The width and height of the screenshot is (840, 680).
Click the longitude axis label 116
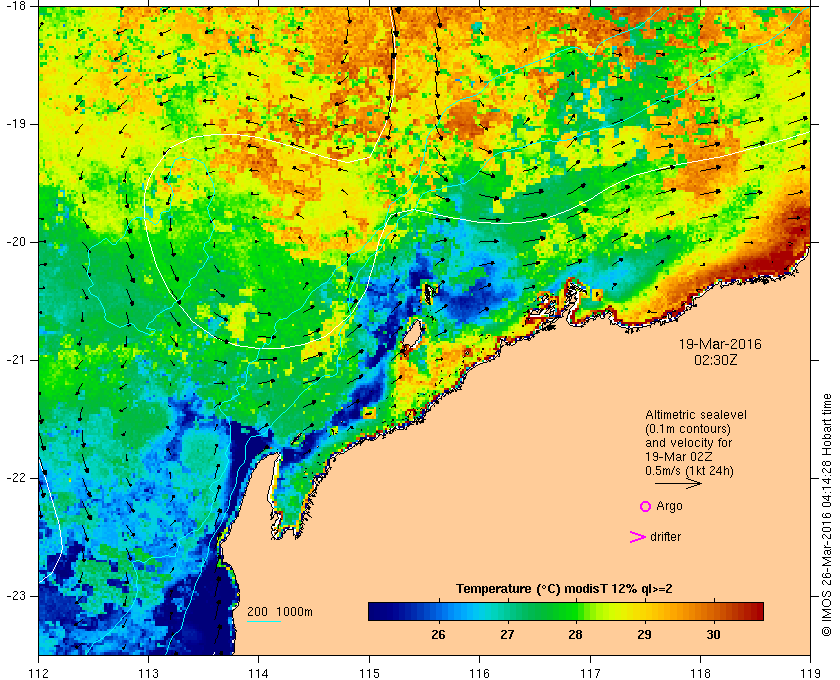pos(479,673)
